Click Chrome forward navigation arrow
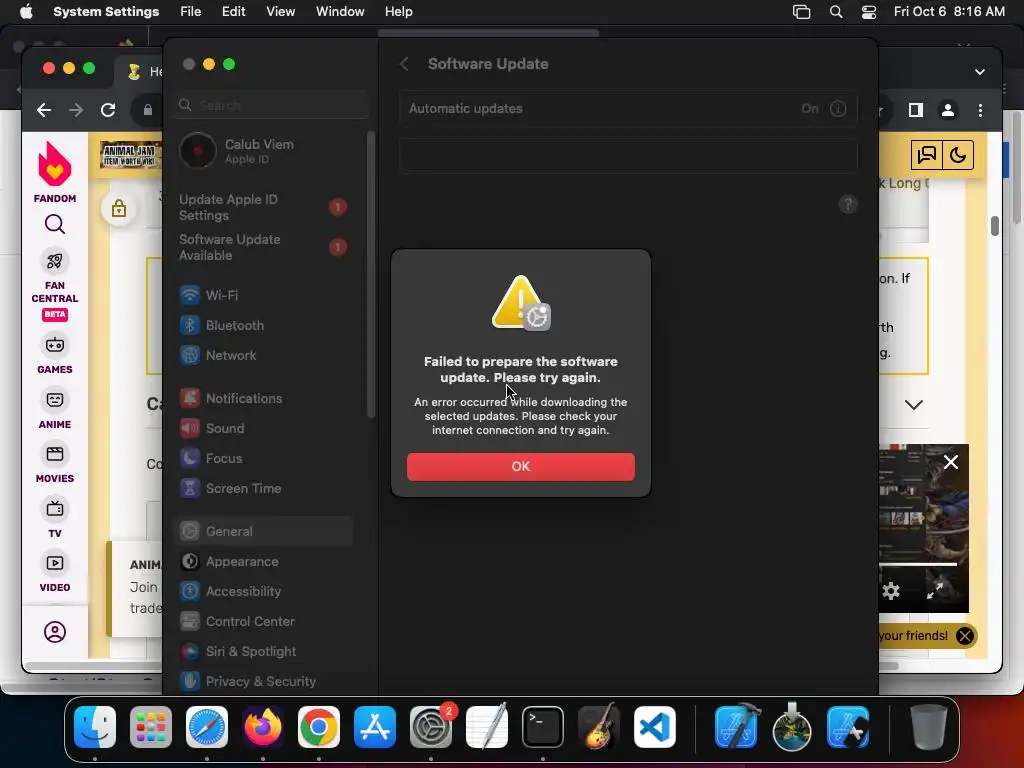 76,110
